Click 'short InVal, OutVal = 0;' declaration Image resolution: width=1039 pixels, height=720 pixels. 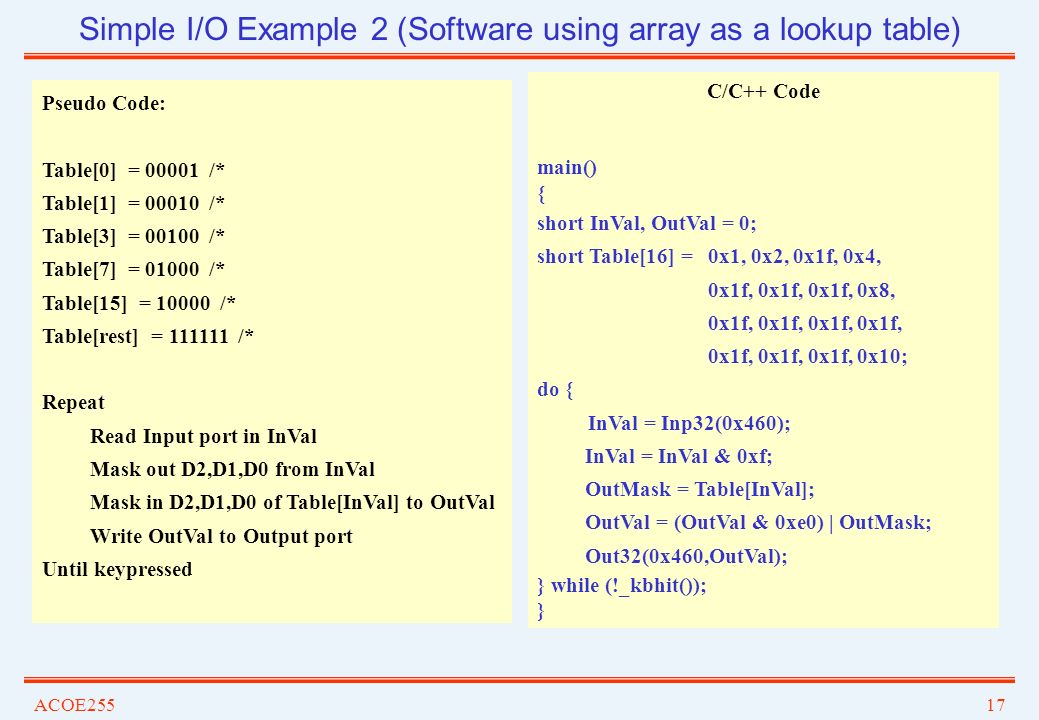647,223
